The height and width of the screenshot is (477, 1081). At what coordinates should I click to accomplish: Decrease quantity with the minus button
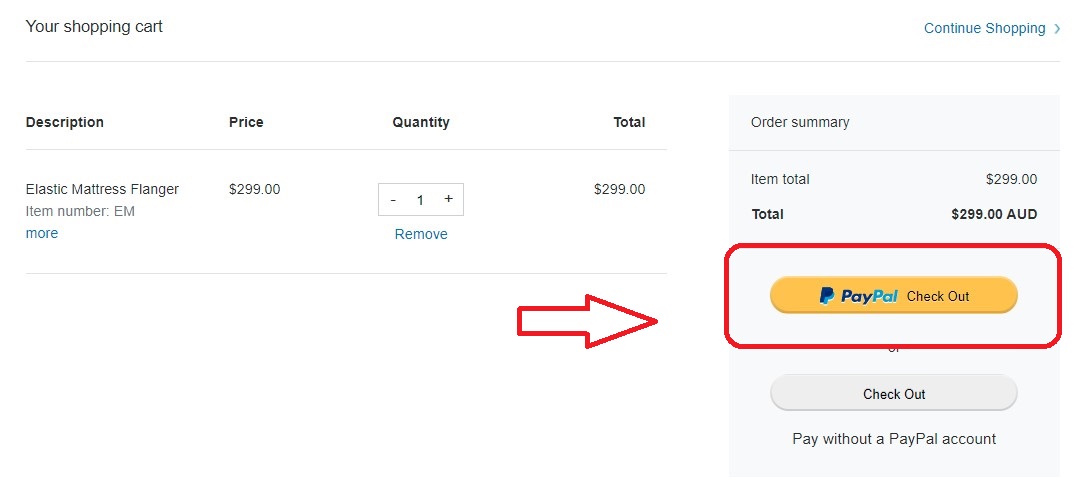pos(393,200)
